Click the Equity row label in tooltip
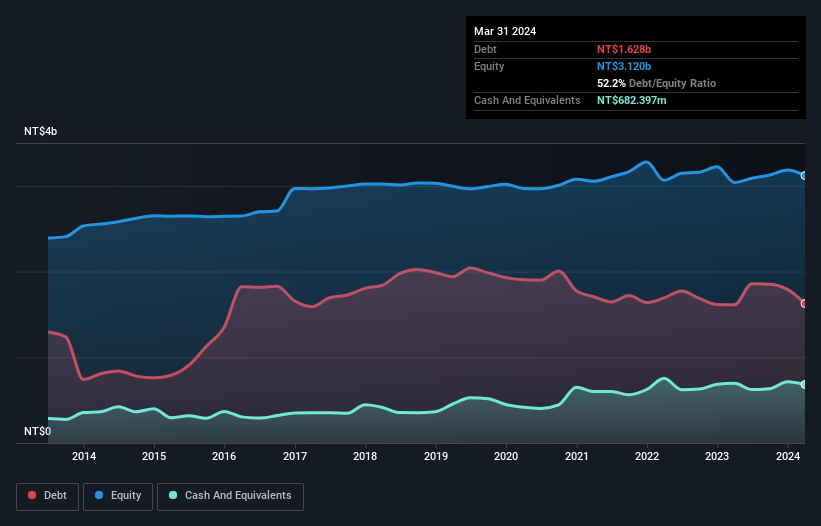The width and height of the screenshot is (821, 526). coord(489,66)
